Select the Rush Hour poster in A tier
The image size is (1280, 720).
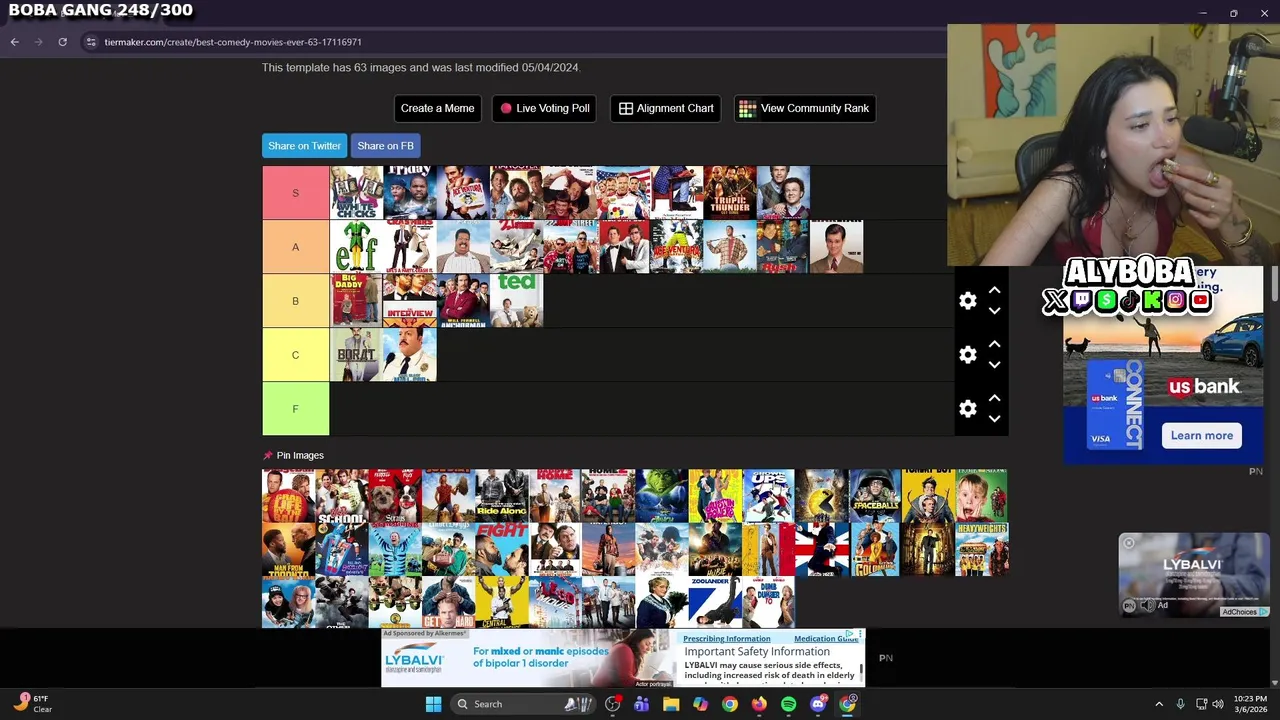tap(783, 247)
